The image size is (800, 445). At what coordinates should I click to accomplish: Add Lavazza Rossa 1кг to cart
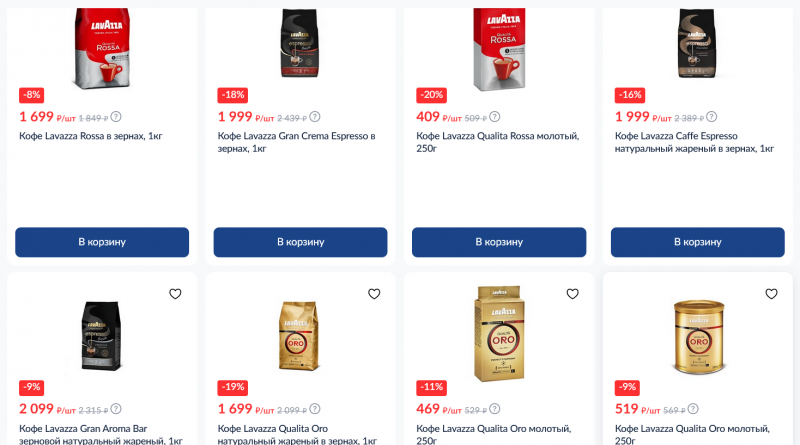(102, 242)
